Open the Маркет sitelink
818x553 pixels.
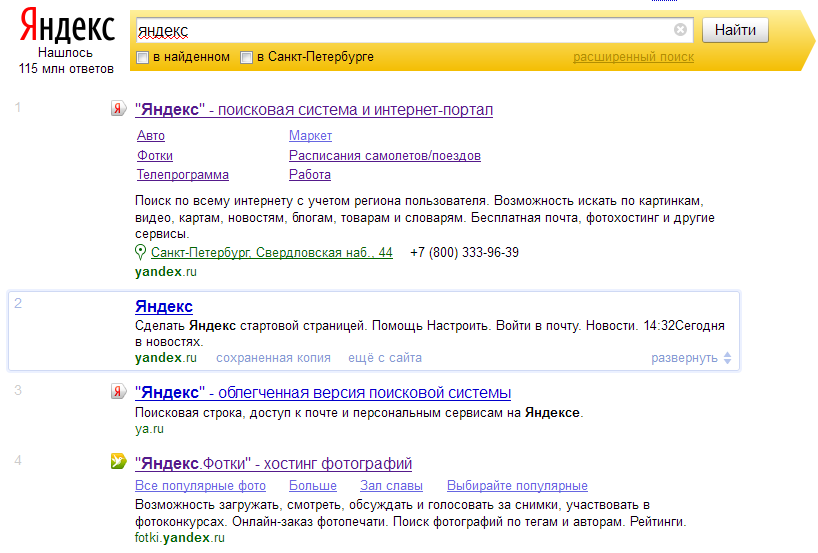pyautogui.click(x=310, y=136)
